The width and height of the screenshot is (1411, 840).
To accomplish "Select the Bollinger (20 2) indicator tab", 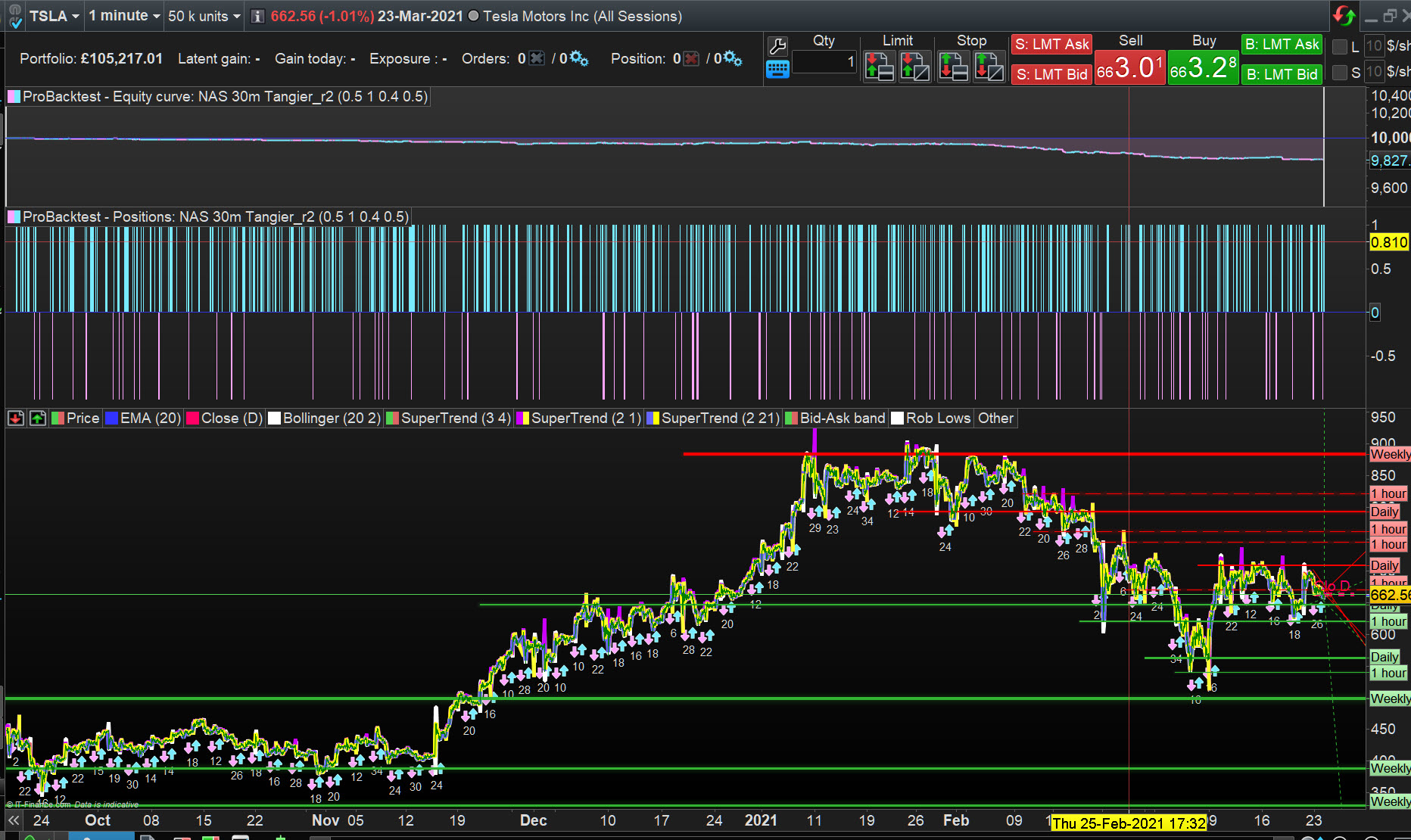I will pos(331,418).
